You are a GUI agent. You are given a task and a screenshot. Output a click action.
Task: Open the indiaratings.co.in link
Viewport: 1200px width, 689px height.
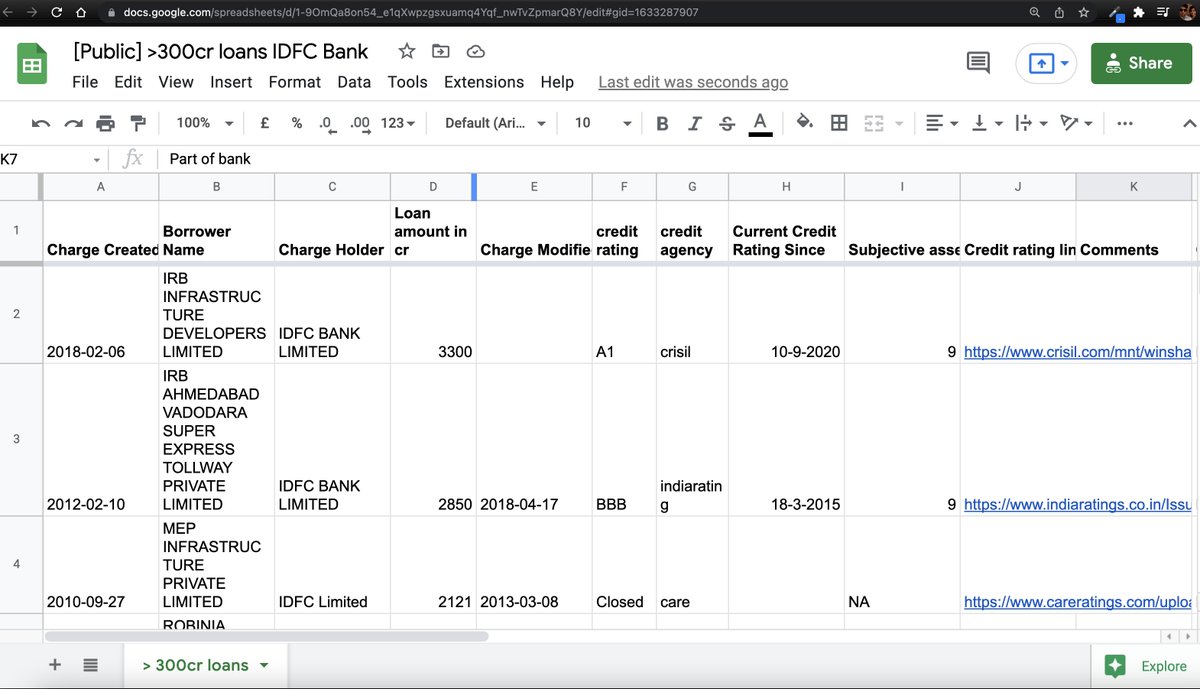point(1077,505)
